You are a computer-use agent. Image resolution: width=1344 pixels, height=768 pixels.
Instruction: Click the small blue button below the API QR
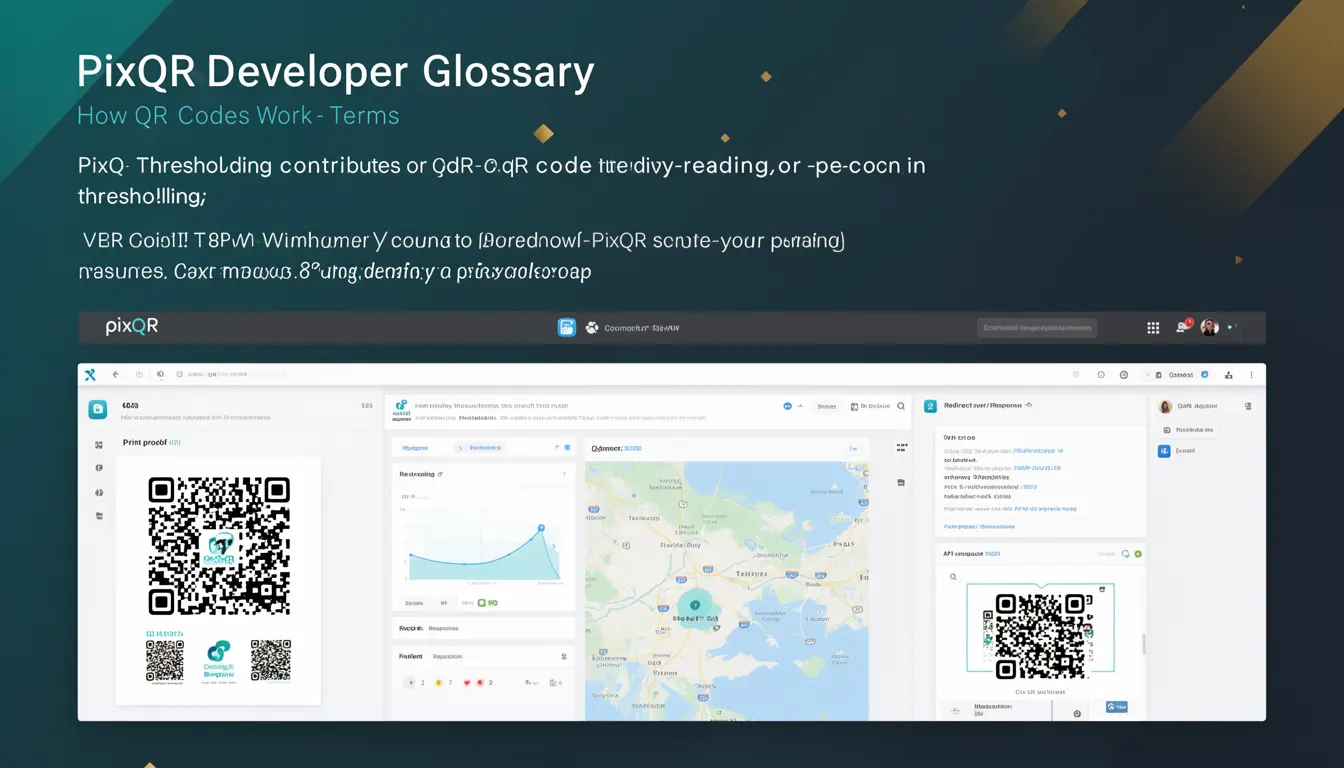point(1116,706)
